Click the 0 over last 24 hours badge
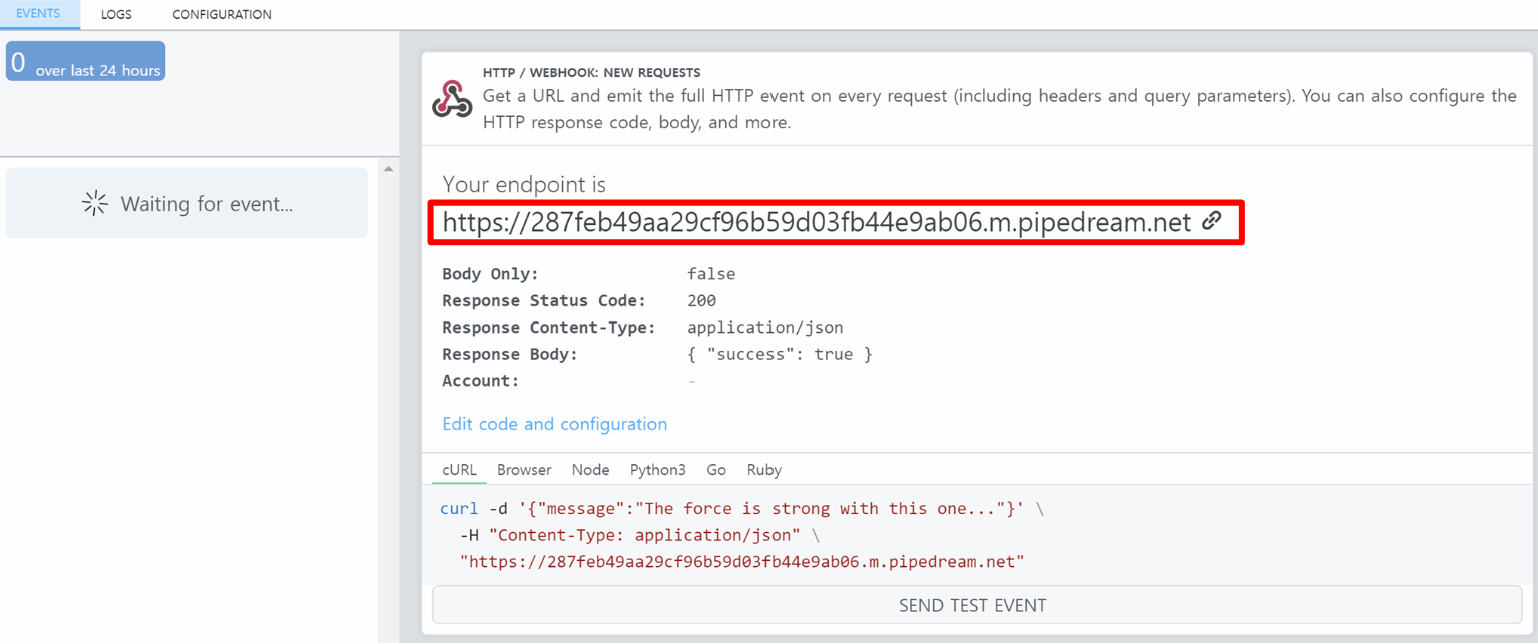This screenshot has width=1538, height=644. 85,61
